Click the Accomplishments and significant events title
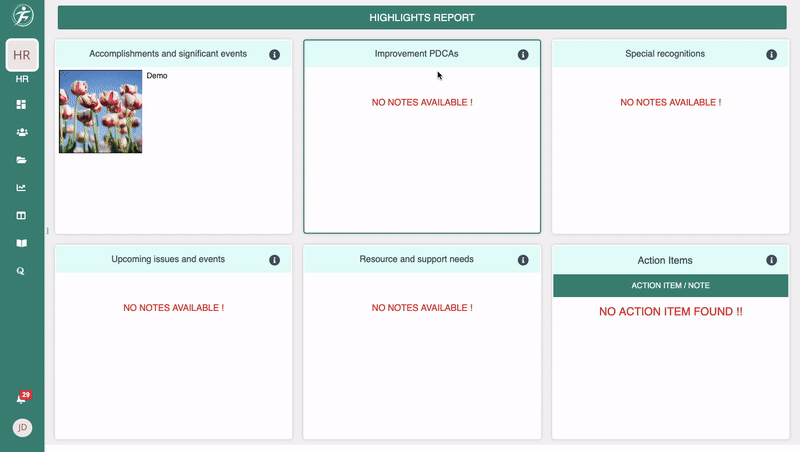The width and height of the screenshot is (800, 452). click(168, 54)
